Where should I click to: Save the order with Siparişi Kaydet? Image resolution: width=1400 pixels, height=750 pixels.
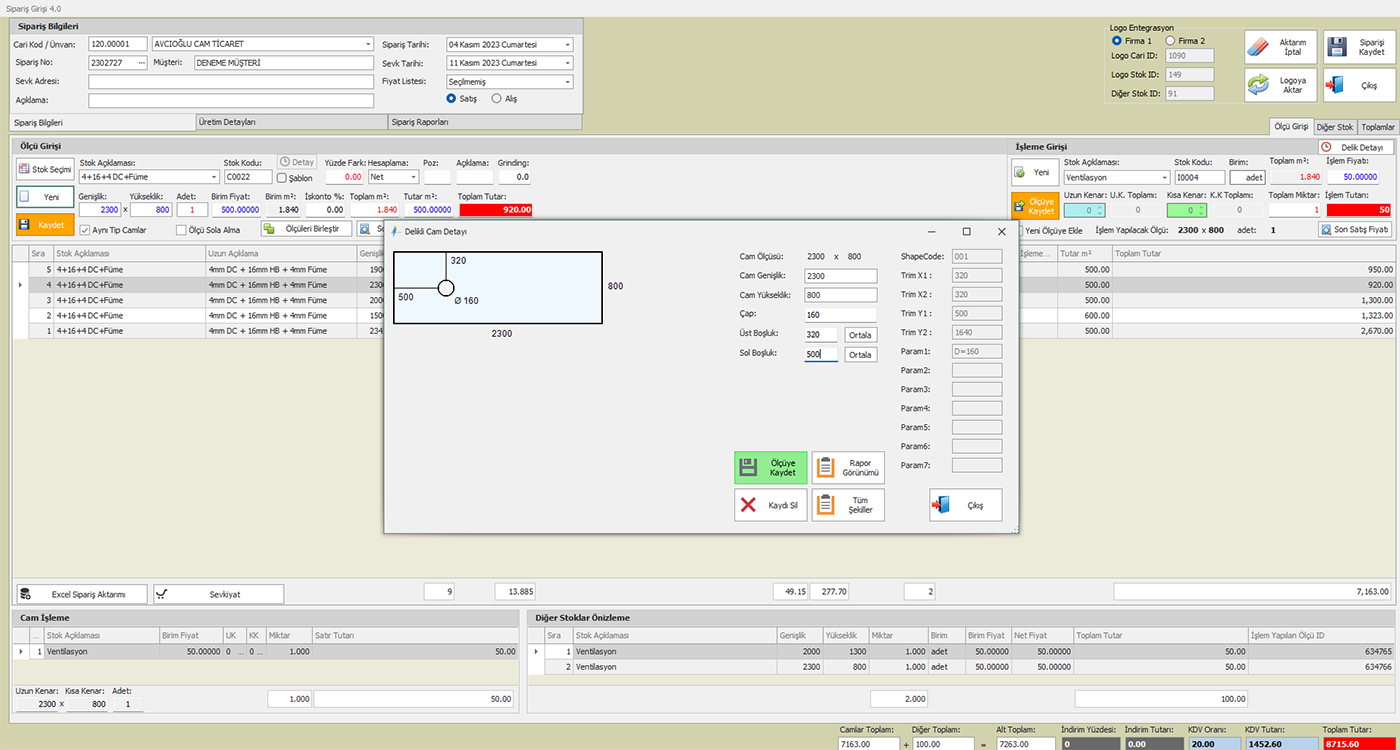click(x=1359, y=47)
